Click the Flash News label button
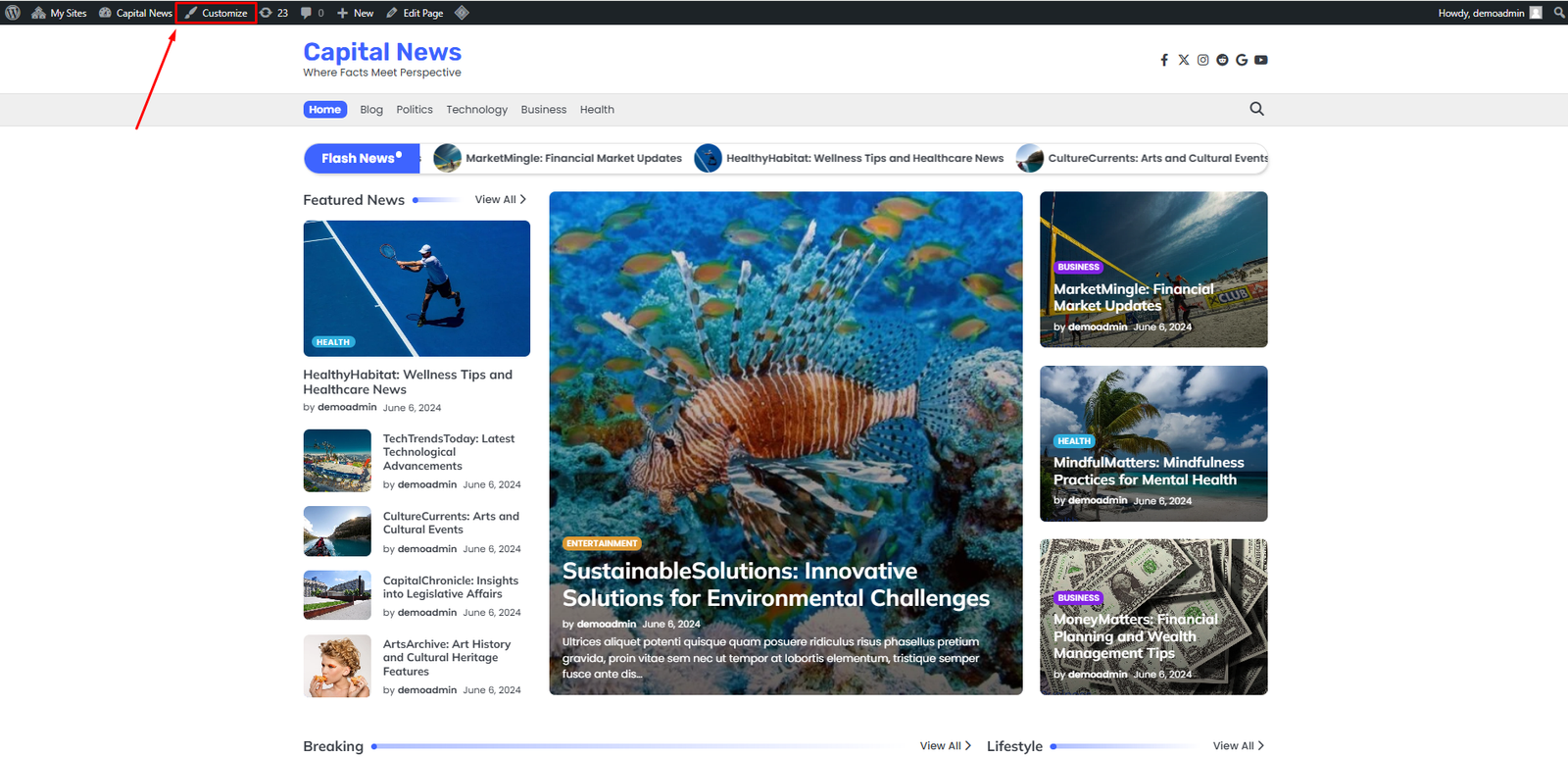This screenshot has width=1568, height=757. click(362, 158)
